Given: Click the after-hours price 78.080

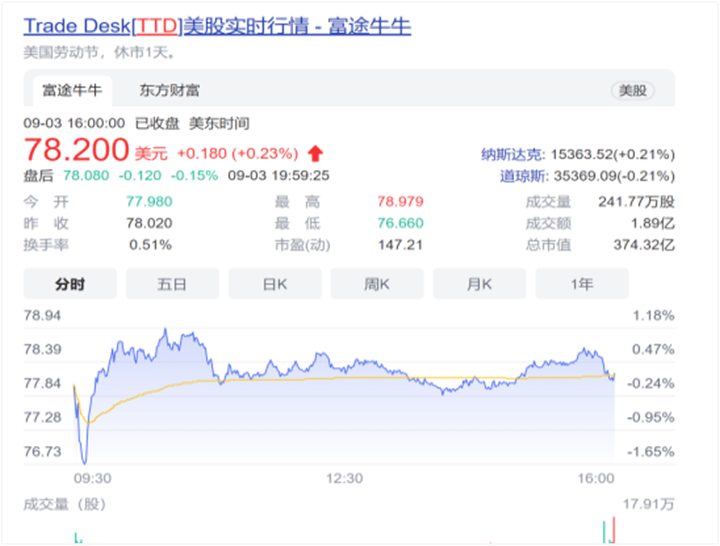Looking at the screenshot, I should [86, 175].
